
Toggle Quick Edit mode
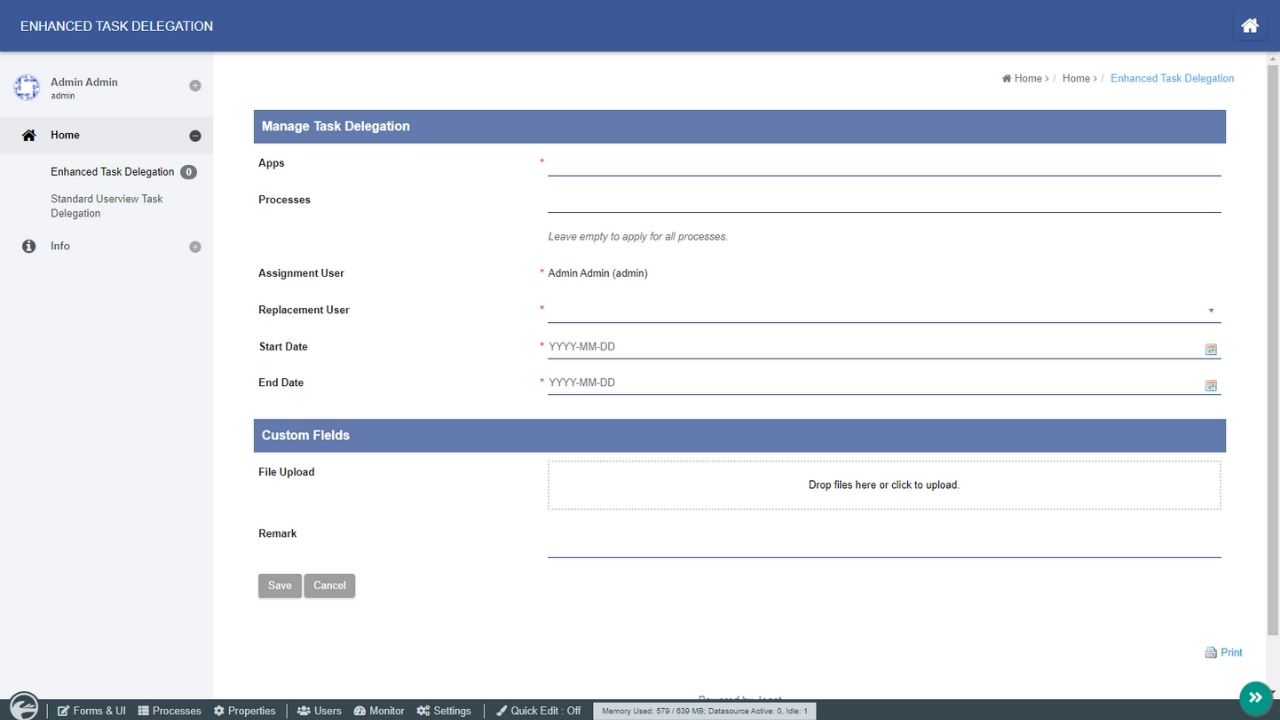(x=538, y=711)
